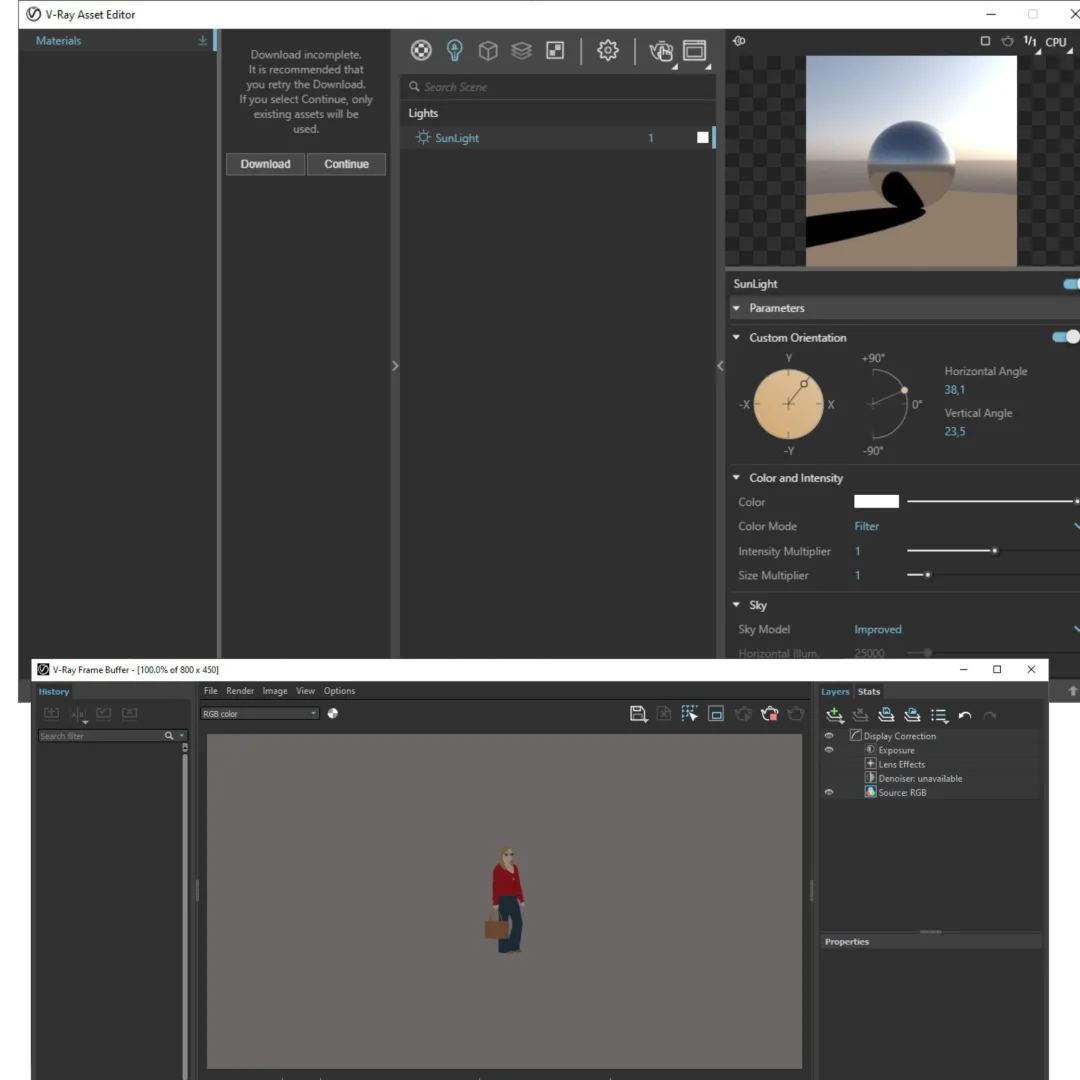Open the RGB color channel dropdown
Image resolution: width=1080 pixels, height=1080 pixels.
pos(260,714)
